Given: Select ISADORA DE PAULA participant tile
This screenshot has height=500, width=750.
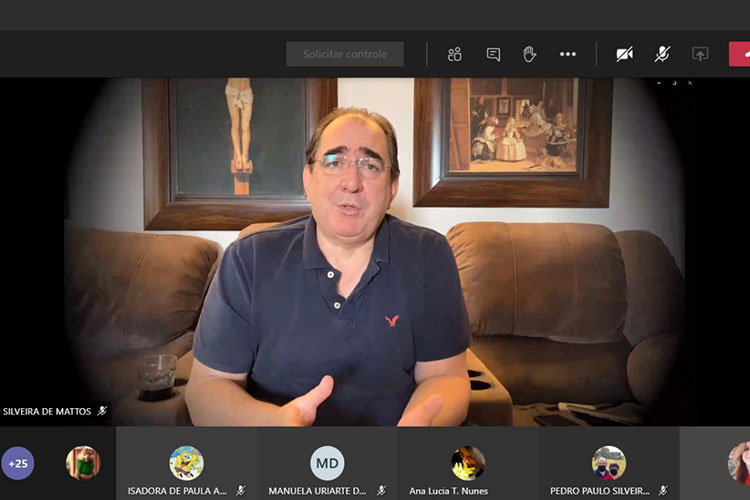Looking at the screenshot, I should [x=187, y=464].
